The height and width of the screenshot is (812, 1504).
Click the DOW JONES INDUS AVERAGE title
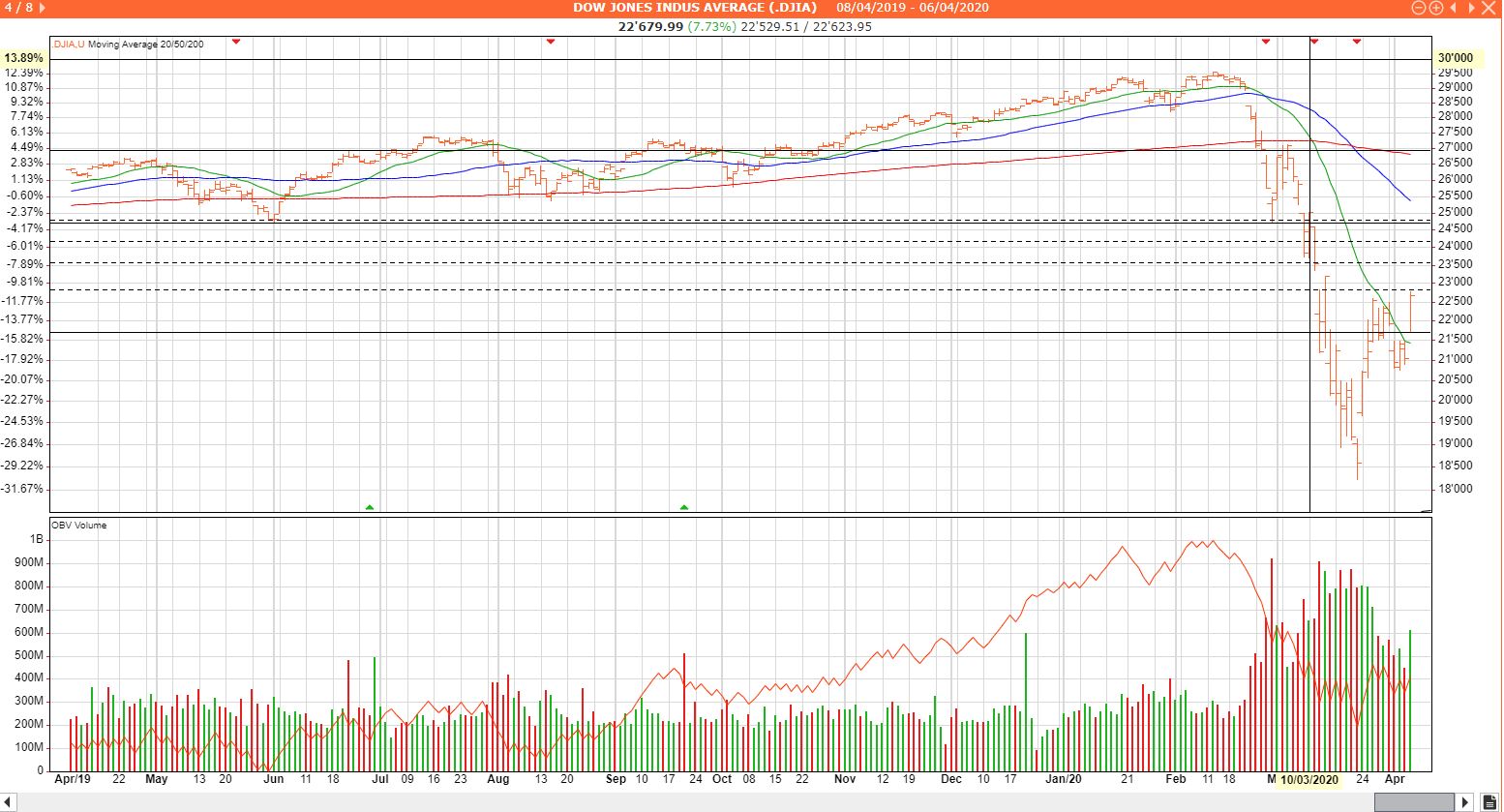(695, 8)
